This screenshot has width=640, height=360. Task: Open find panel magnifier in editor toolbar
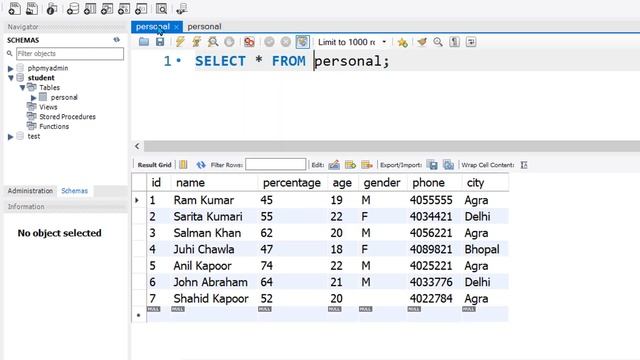(x=438, y=42)
